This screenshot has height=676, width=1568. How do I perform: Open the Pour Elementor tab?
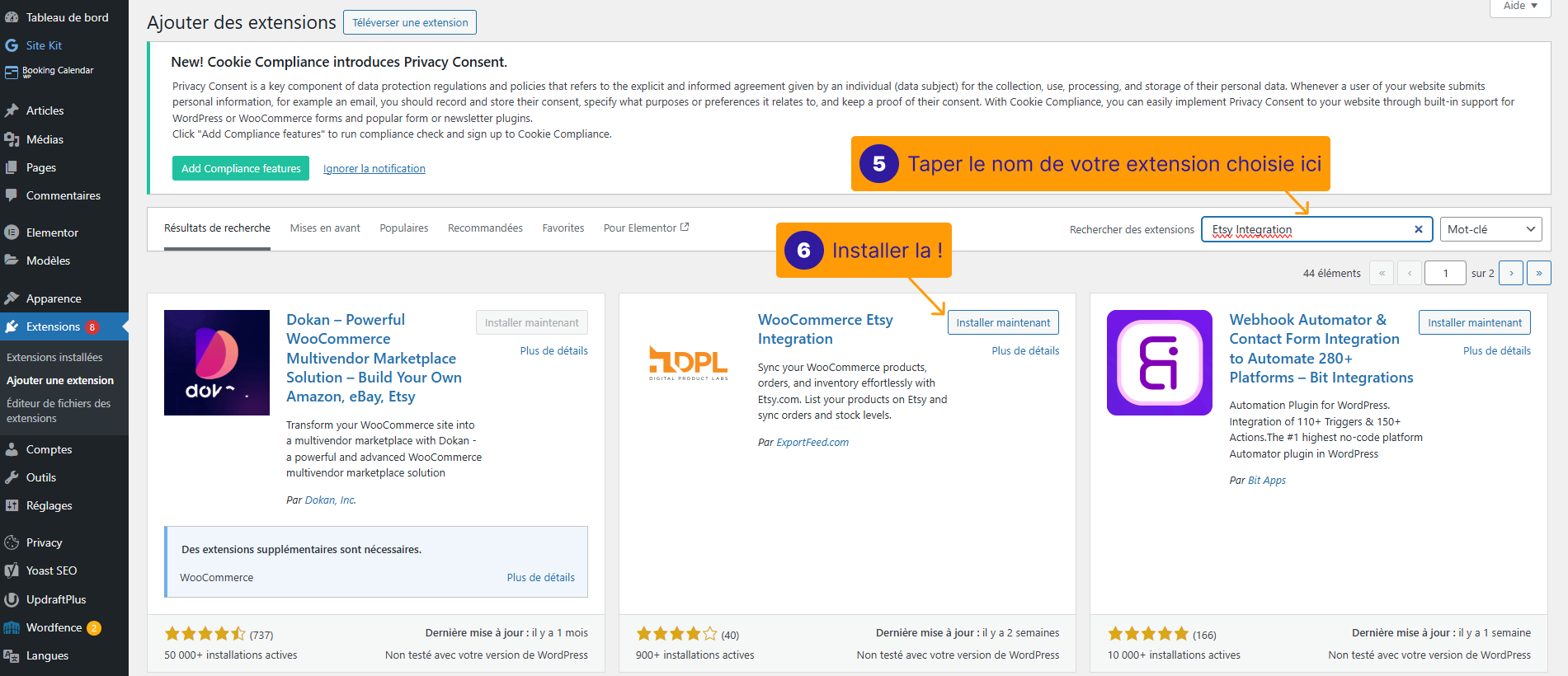pos(646,228)
